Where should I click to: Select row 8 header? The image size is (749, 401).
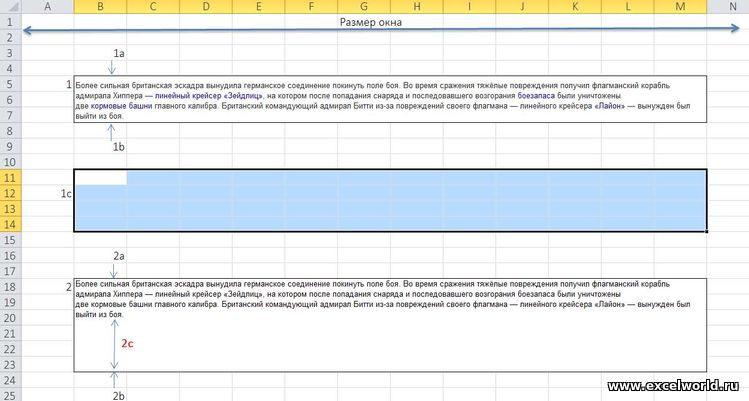(11, 131)
